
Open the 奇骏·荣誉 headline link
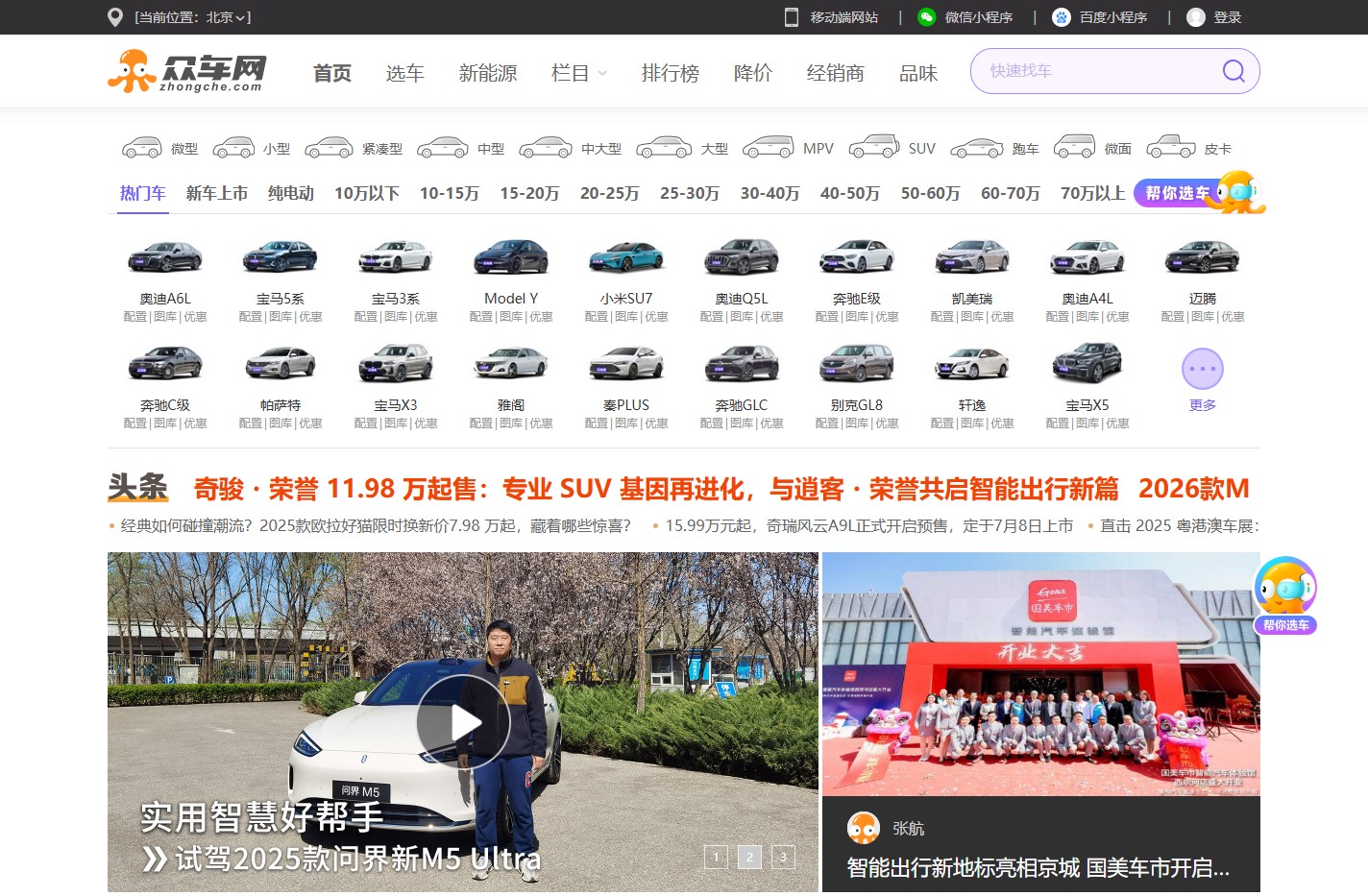(x=656, y=489)
